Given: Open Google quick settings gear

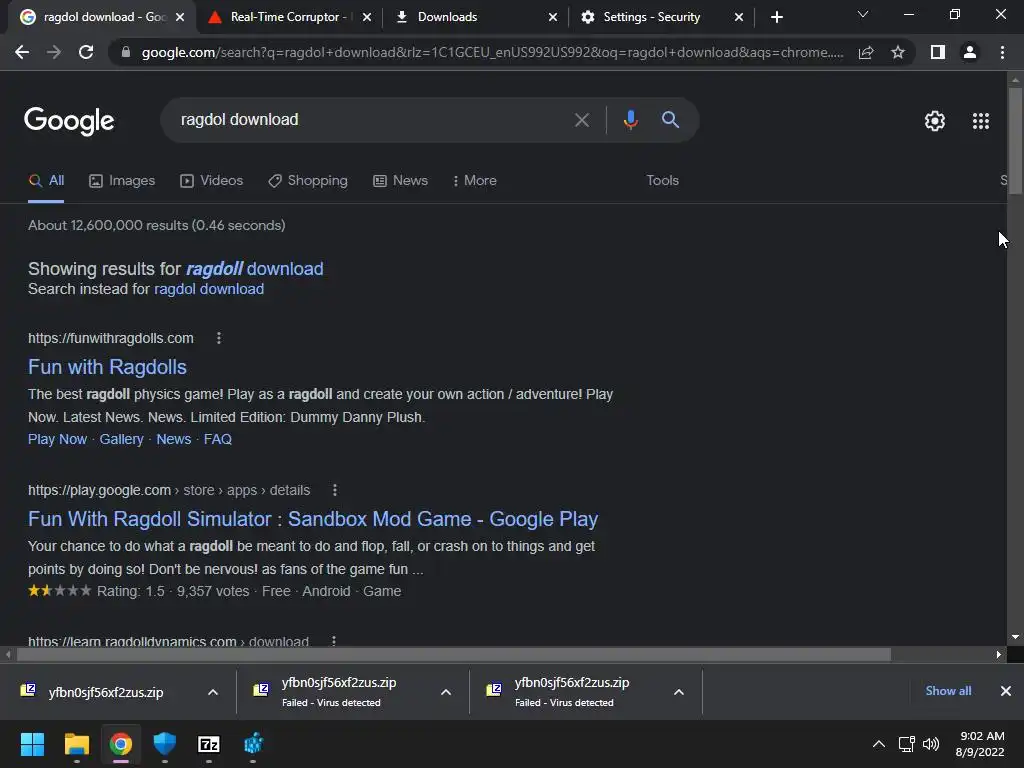Looking at the screenshot, I should (935, 121).
